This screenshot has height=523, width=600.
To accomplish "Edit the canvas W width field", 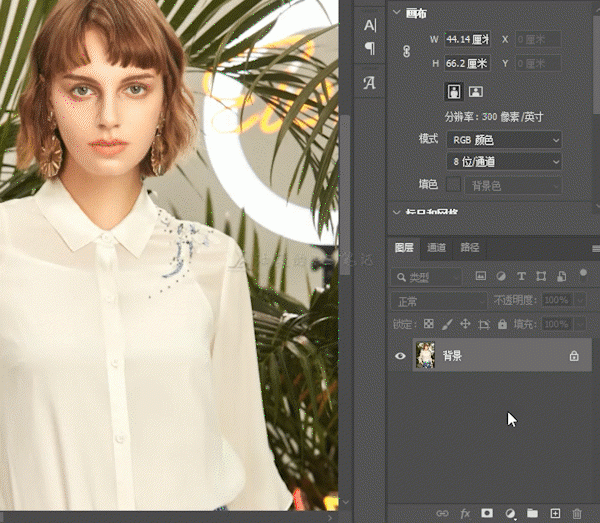I will (467, 39).
